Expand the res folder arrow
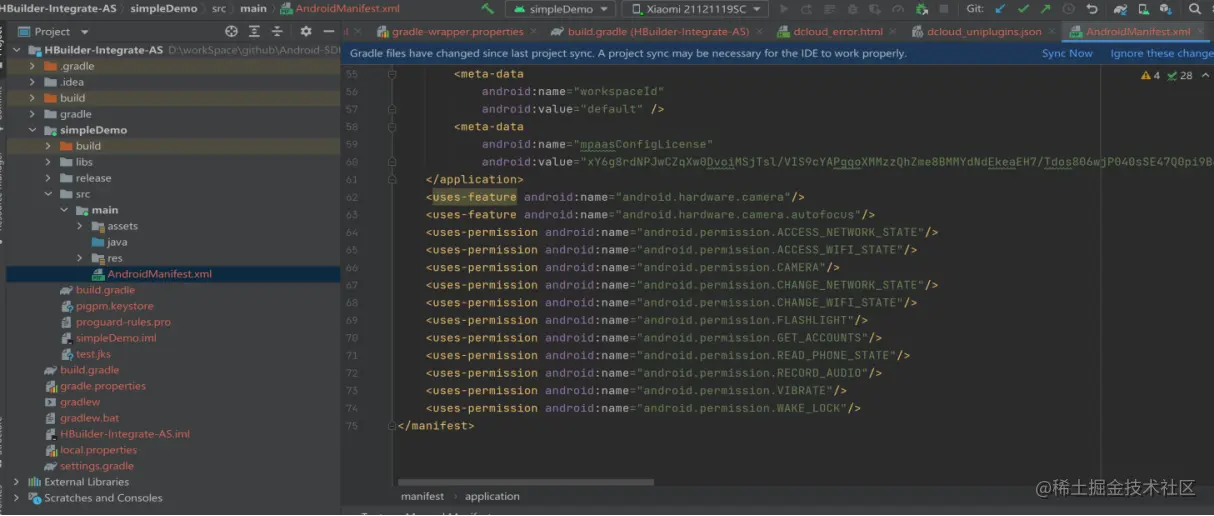 pyautogui.click(x=81, y=258)
